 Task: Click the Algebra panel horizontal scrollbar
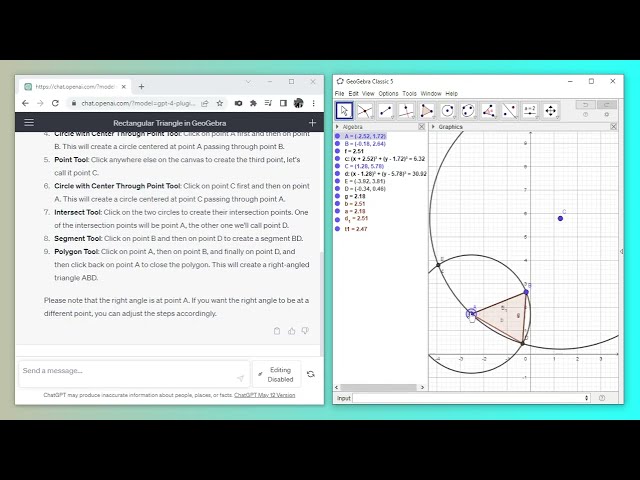coord(378,387)
